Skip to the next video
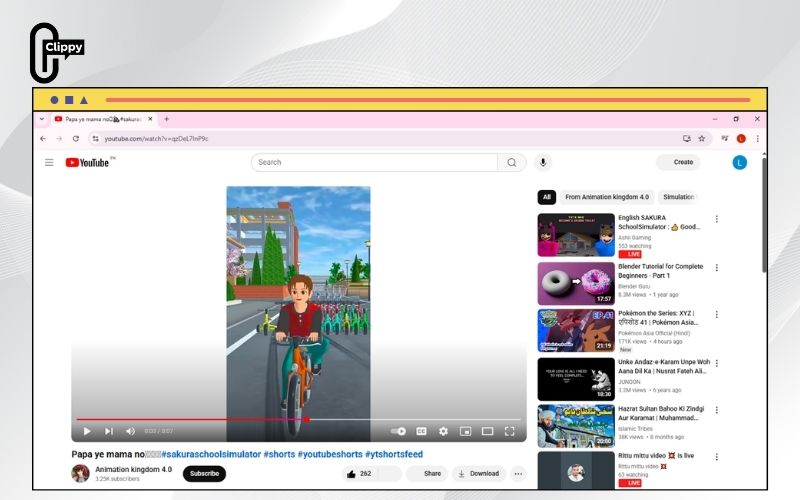 (109, 431)
